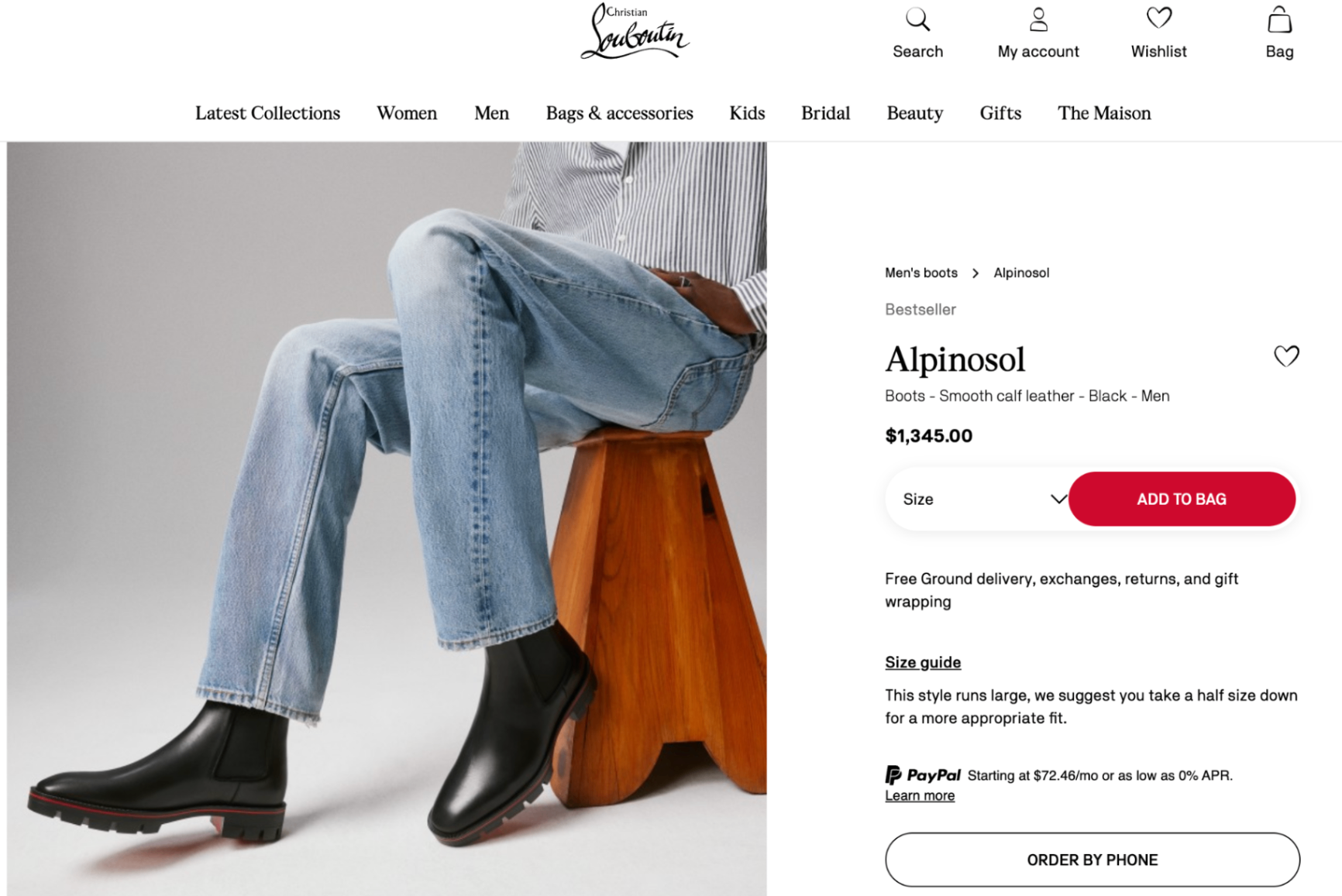The image size is (1342, 896).
Task: Navigate to Bags & accessories
Action: click(619, 113)
